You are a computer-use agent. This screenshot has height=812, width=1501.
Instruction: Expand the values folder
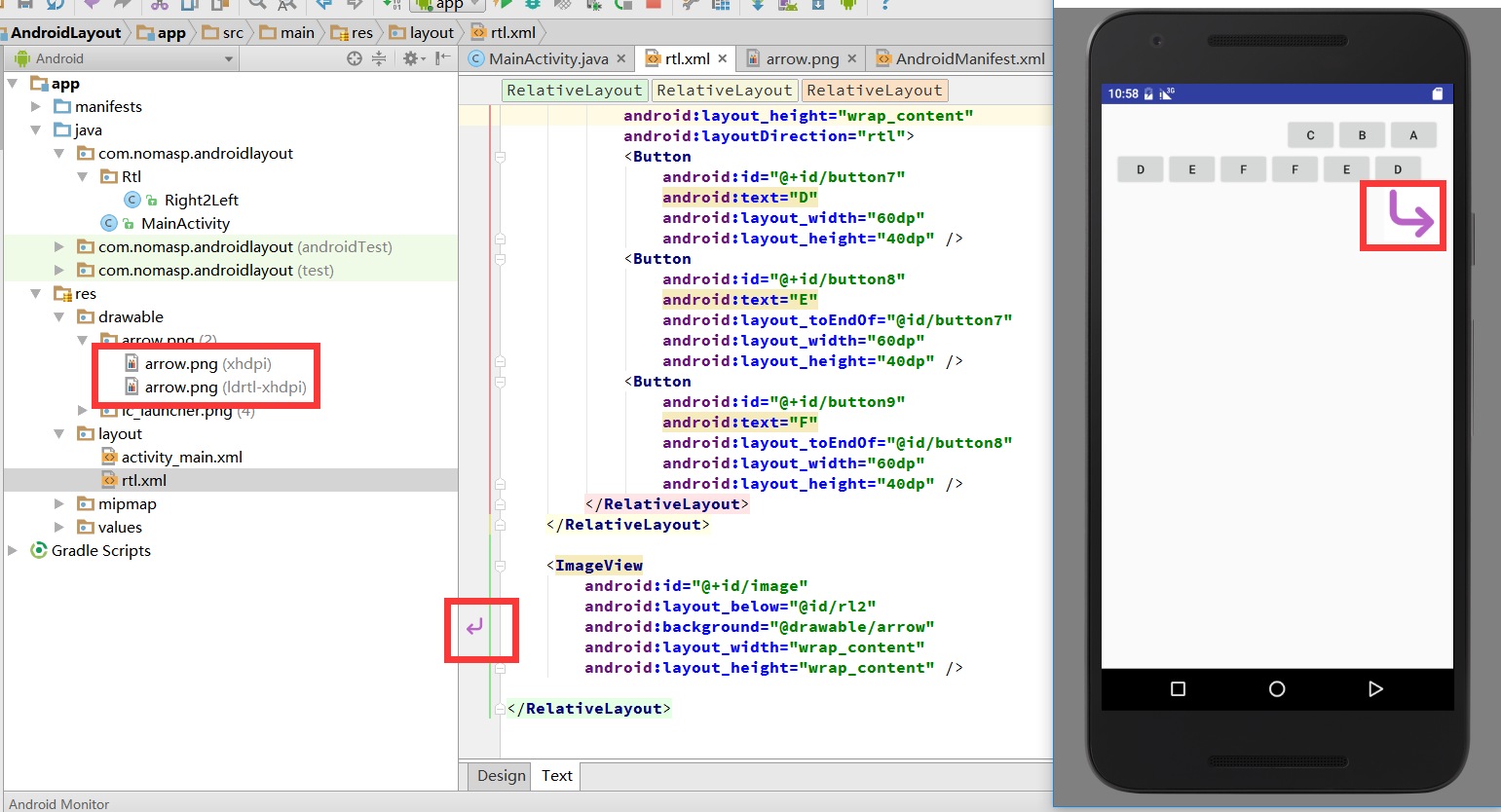pos(58,527)
